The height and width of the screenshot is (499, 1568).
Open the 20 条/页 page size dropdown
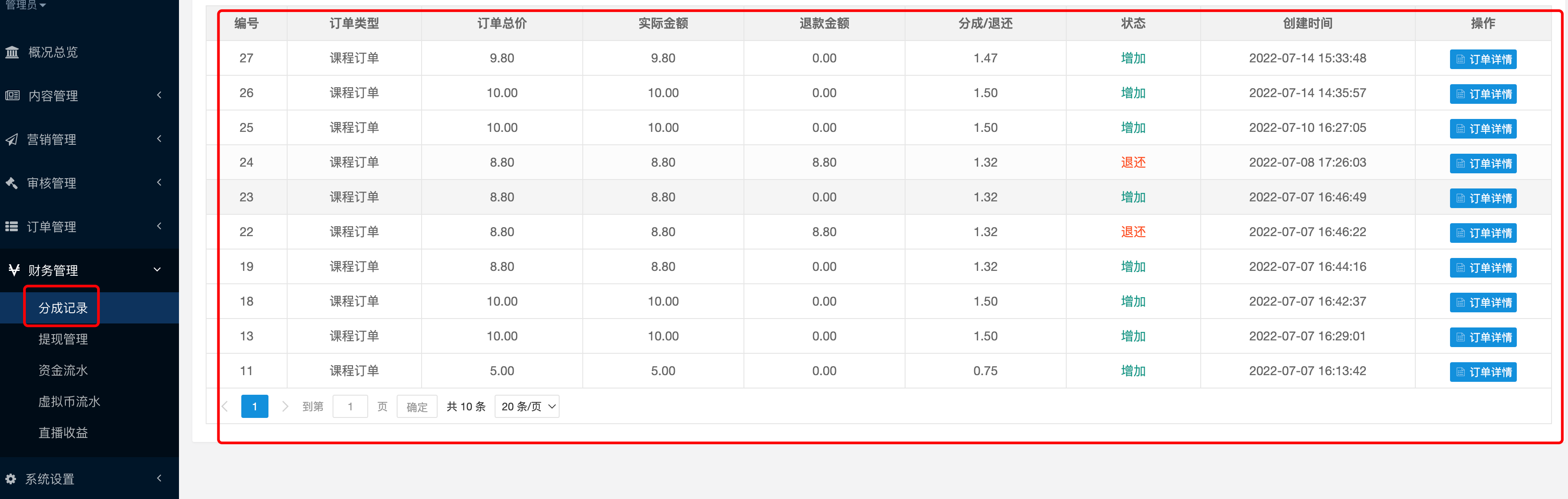point(527,406)
